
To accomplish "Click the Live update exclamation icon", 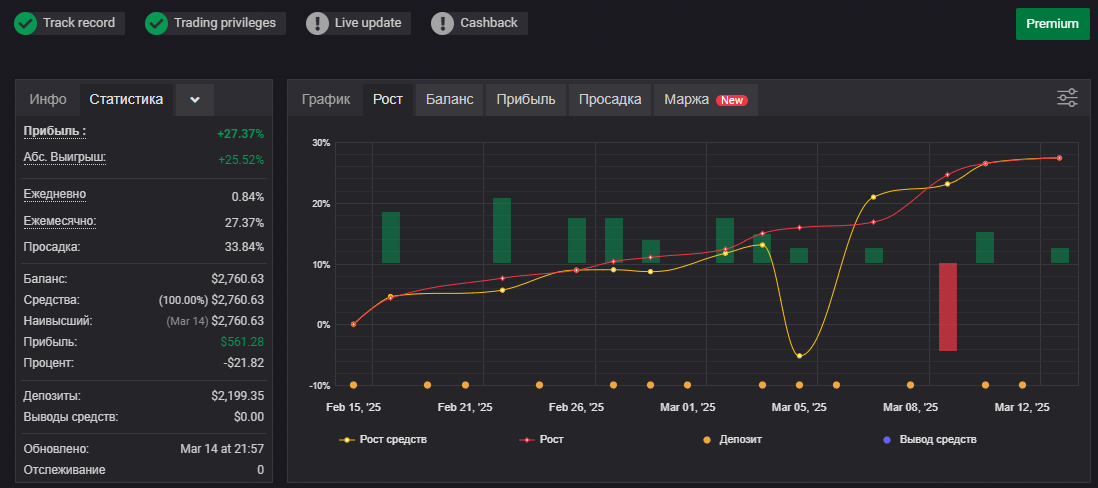I will pyautogui.click(x=318, y=23).
